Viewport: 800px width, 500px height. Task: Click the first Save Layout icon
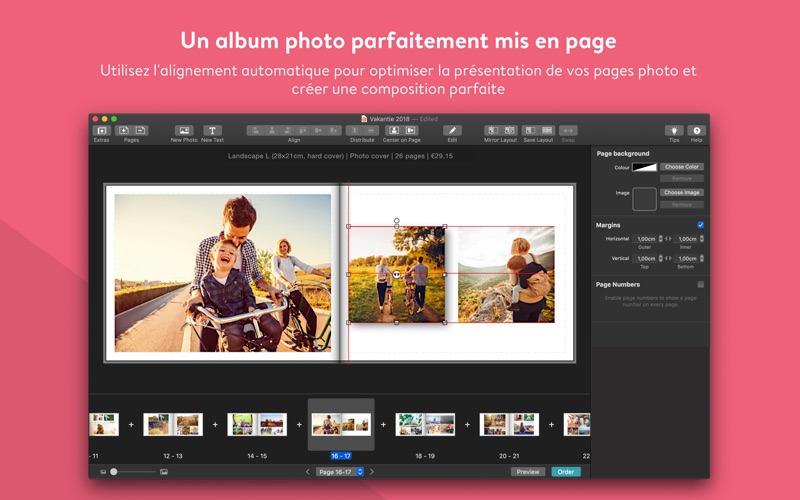coord(530,131)
